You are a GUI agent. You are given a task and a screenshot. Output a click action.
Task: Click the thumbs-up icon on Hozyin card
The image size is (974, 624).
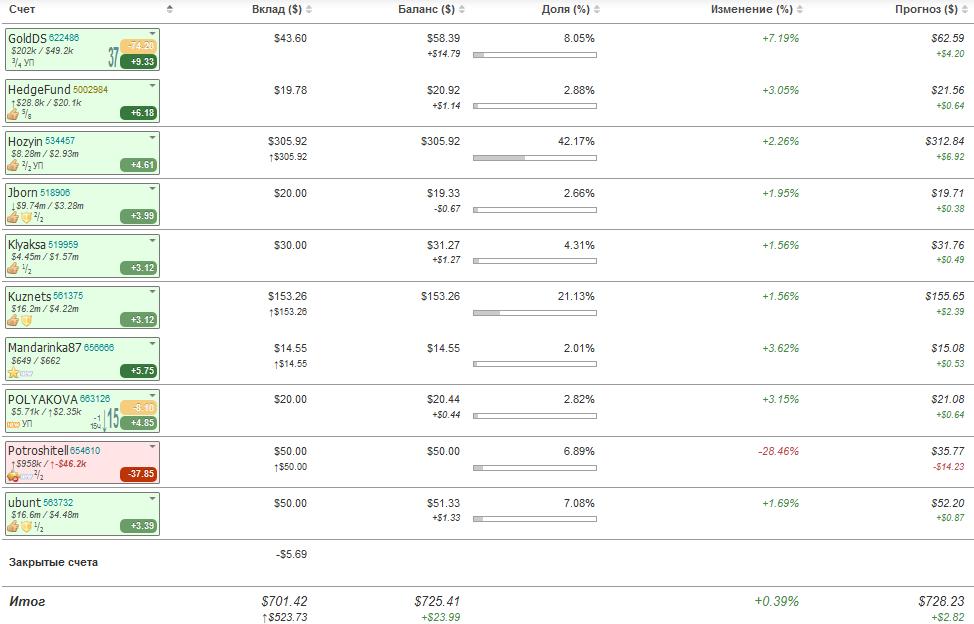(x=12, y=166)
